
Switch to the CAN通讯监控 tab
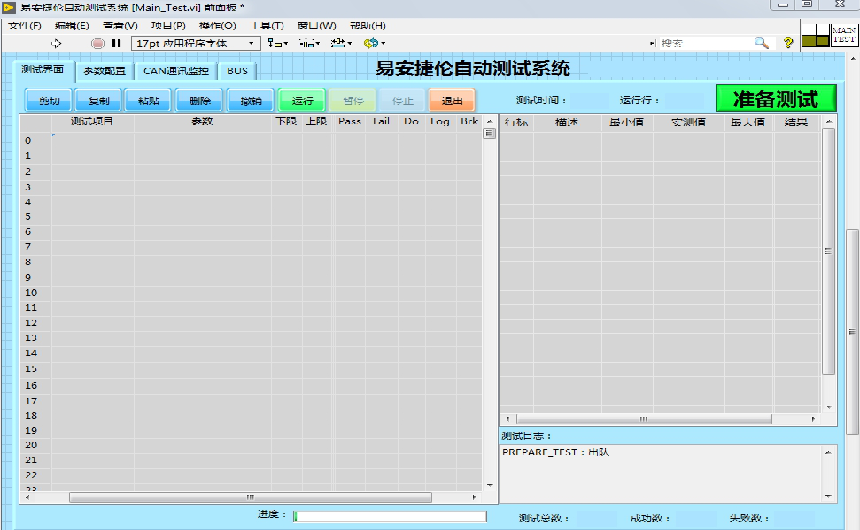pyautogui.click(x=176, y=71)
